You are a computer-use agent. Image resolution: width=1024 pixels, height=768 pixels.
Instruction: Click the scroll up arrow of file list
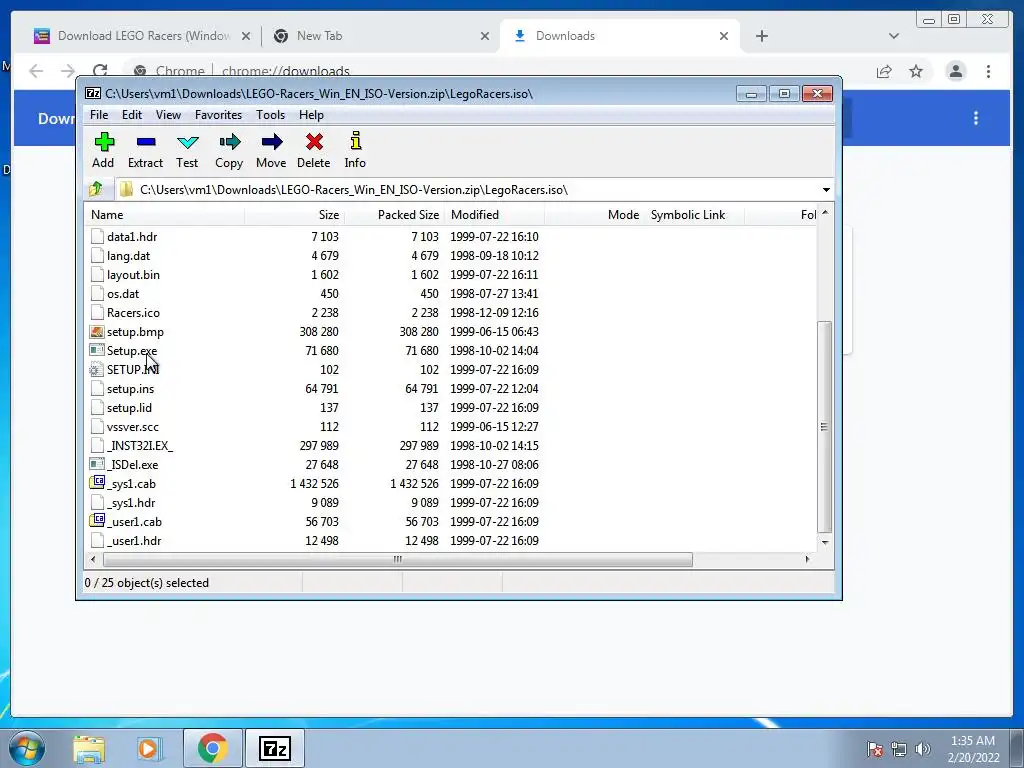(825, 213)
